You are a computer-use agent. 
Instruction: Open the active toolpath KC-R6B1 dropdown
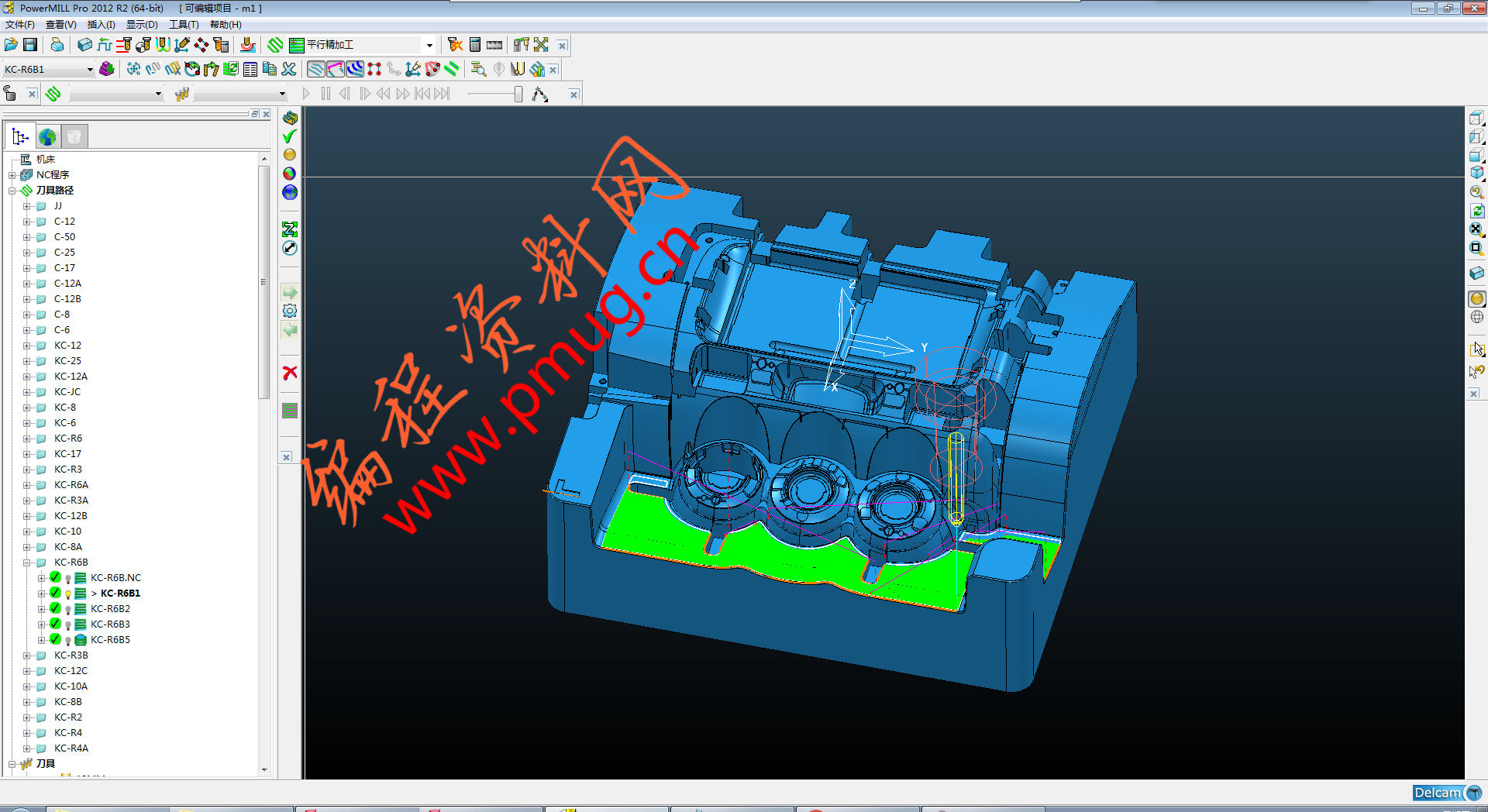click(x=89, y=70)
